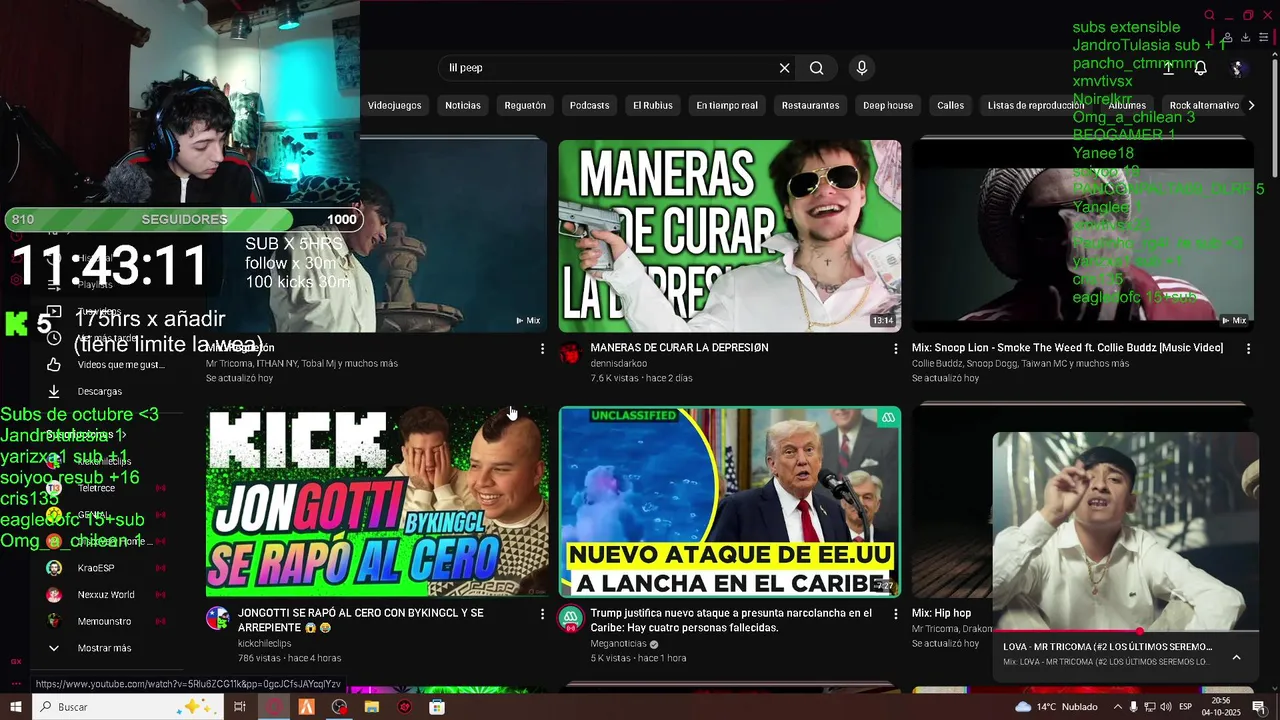Open Mix: Hip hop playlist title
This screenshot has height=720, width=1280.
941,613
